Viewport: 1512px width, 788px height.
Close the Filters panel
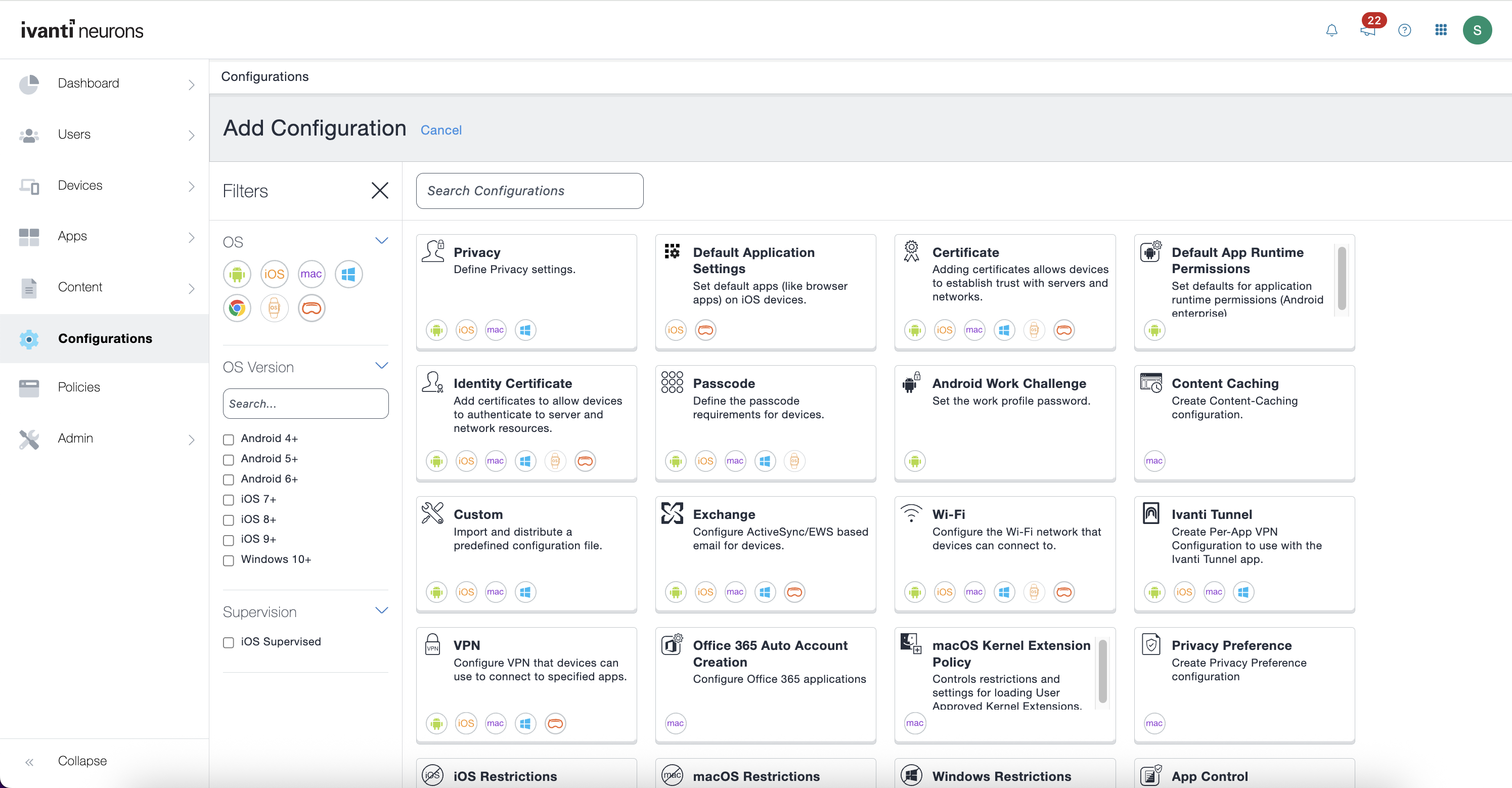(x=380, y=190)
